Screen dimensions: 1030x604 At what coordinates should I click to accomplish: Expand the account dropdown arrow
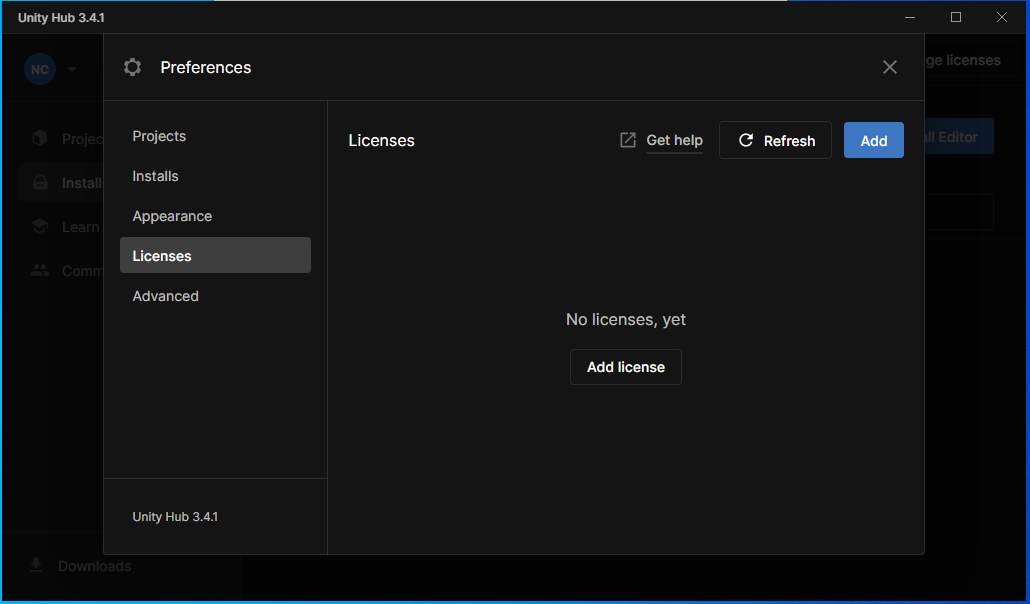[x=72, y=69]
